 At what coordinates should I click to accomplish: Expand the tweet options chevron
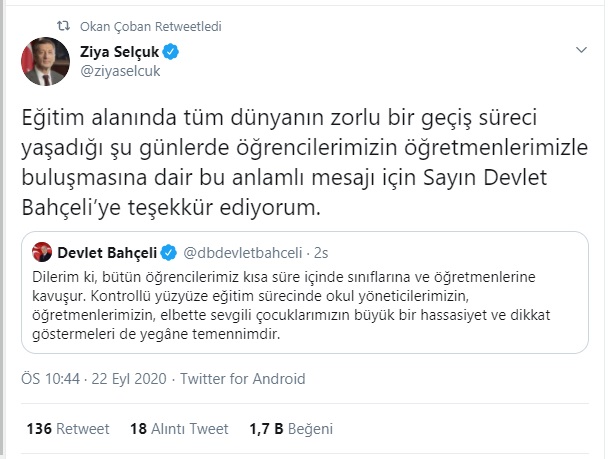tap(581, 50)
